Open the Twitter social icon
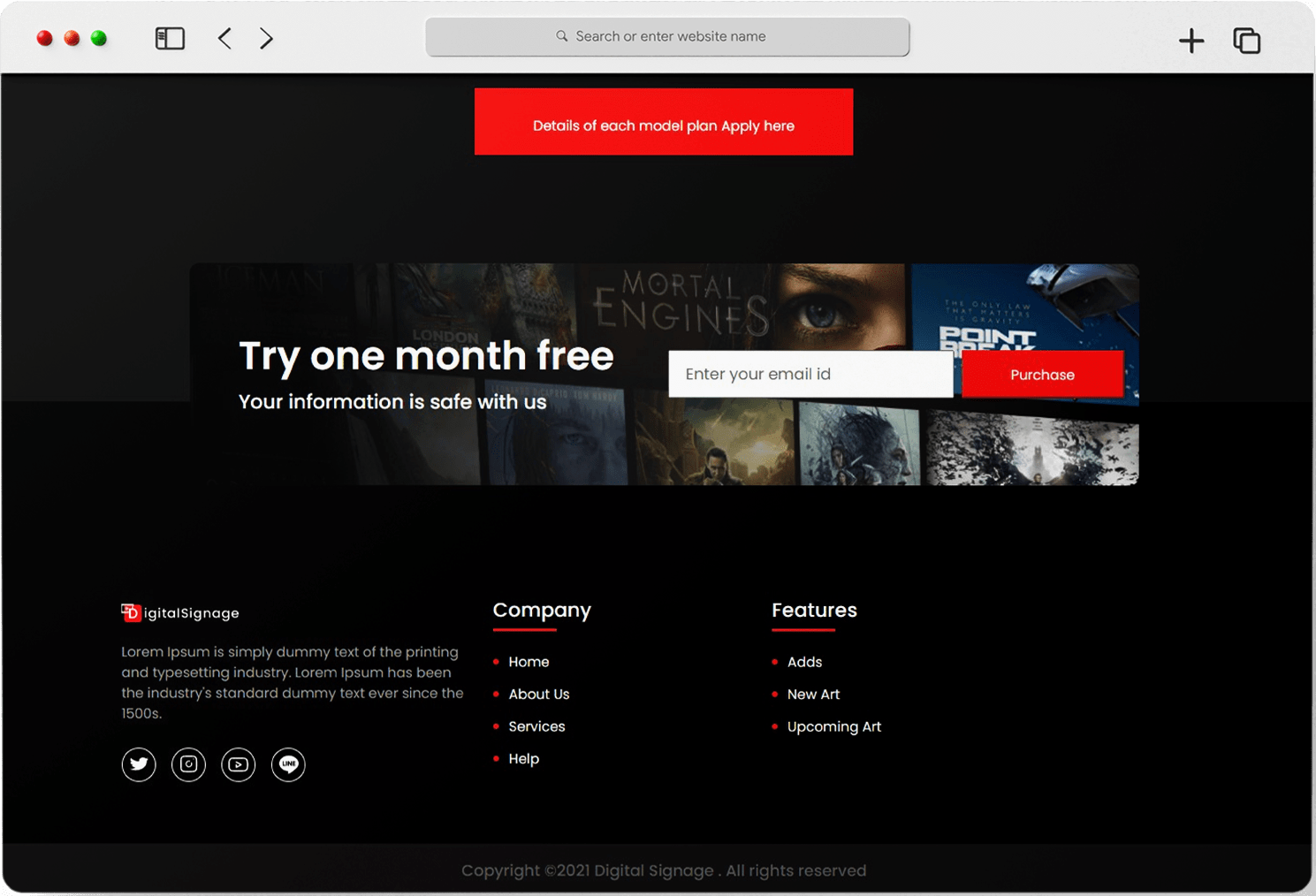 click(139, 764)
